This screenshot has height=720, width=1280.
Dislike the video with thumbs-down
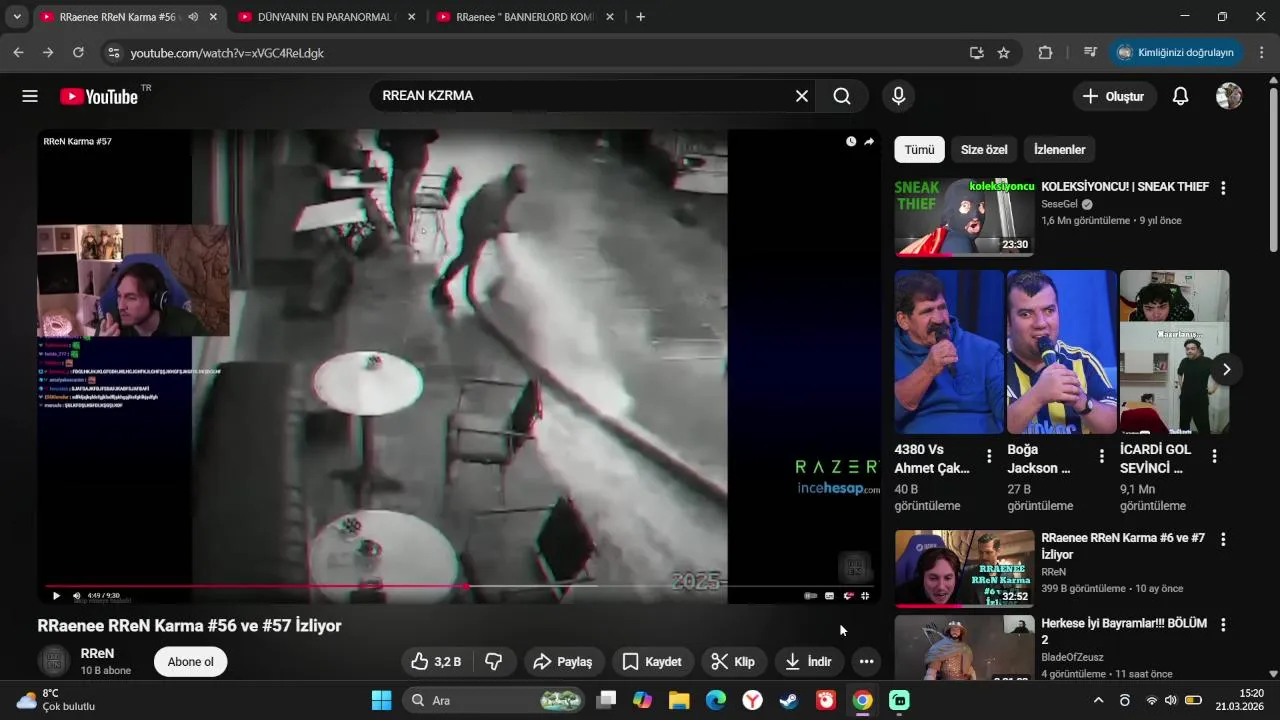[x=494, y=661]
